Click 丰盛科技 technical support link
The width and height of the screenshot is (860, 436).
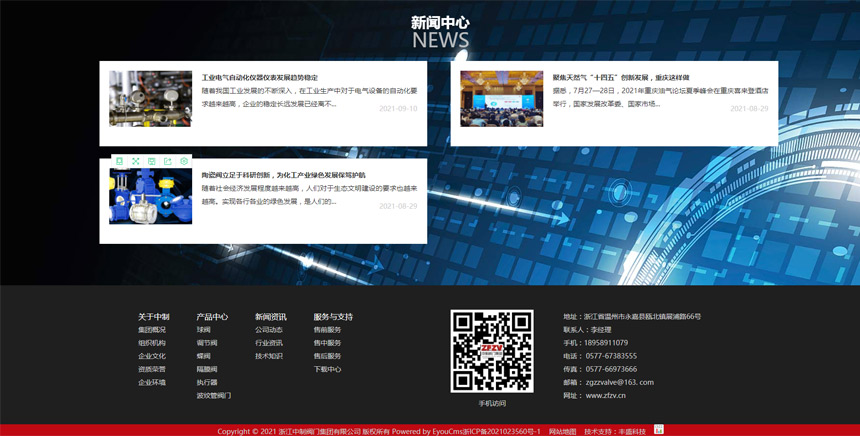coord(633,431)
